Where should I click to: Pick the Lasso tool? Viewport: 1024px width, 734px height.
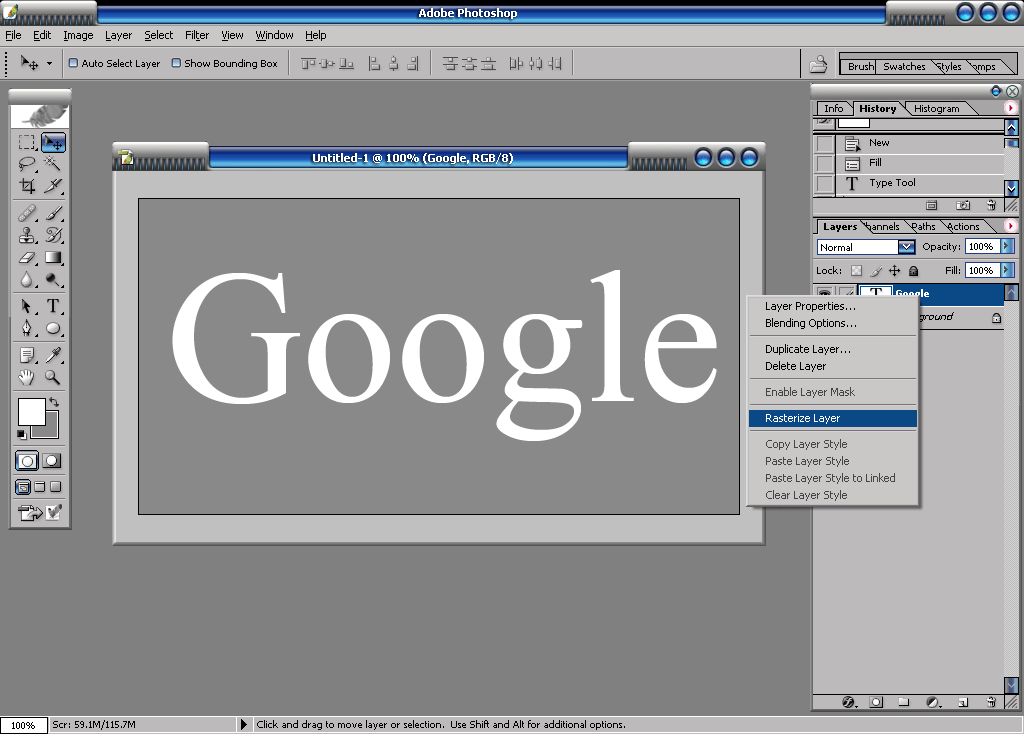tap(27, 164)
